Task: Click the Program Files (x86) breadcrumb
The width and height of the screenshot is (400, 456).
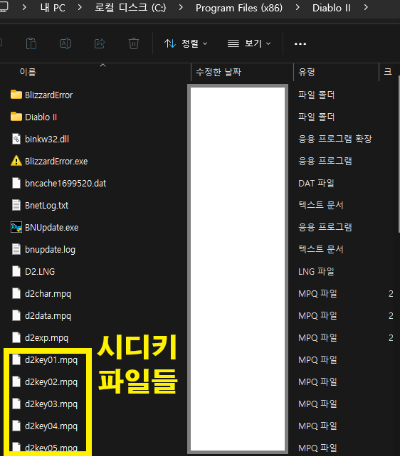Action: coord(239,8)
